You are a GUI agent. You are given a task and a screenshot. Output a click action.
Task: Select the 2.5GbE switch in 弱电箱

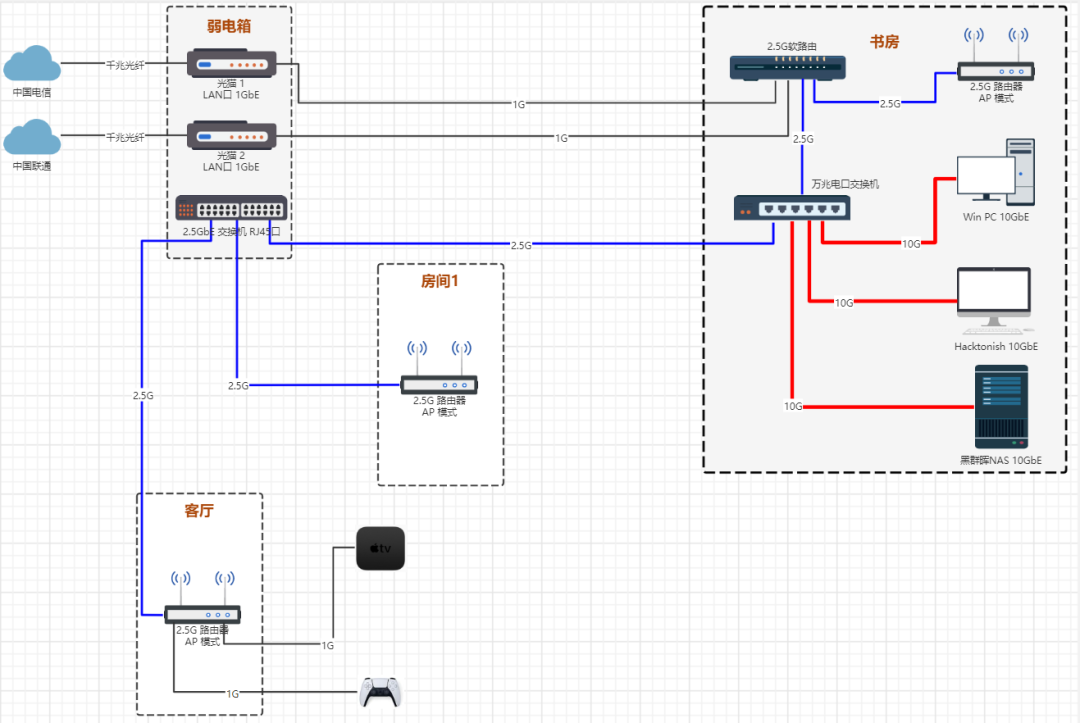231,208
